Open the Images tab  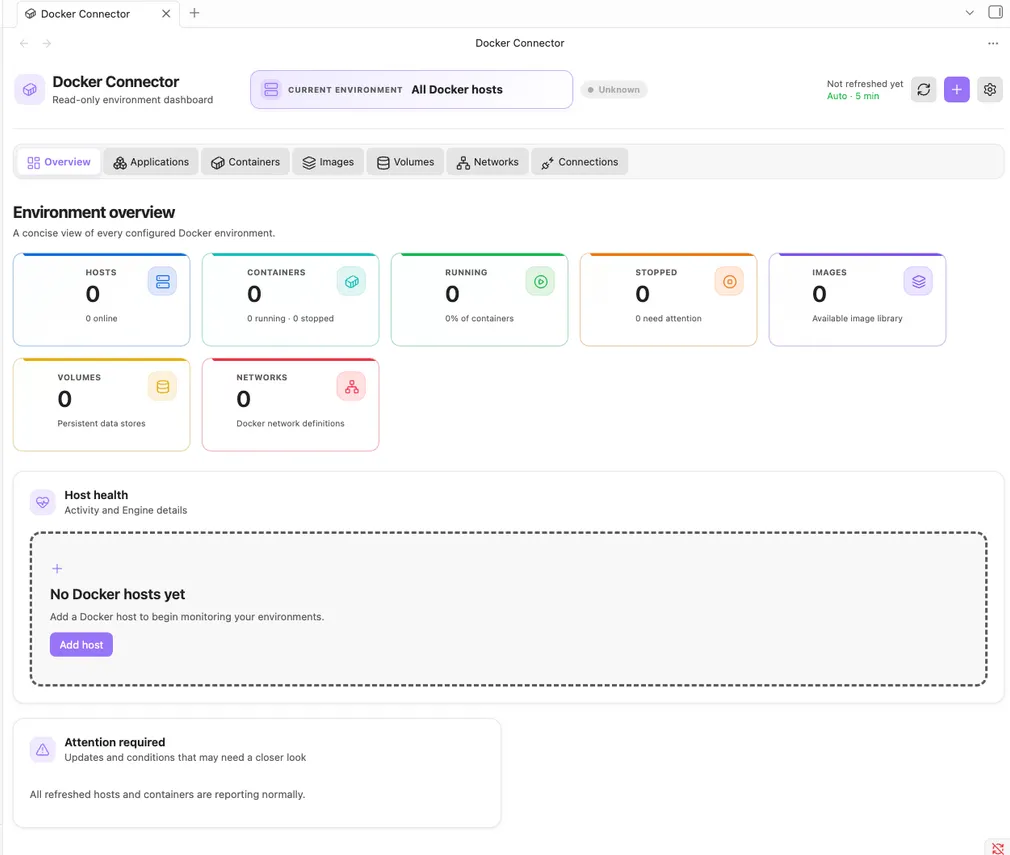(x=328, y=162)
